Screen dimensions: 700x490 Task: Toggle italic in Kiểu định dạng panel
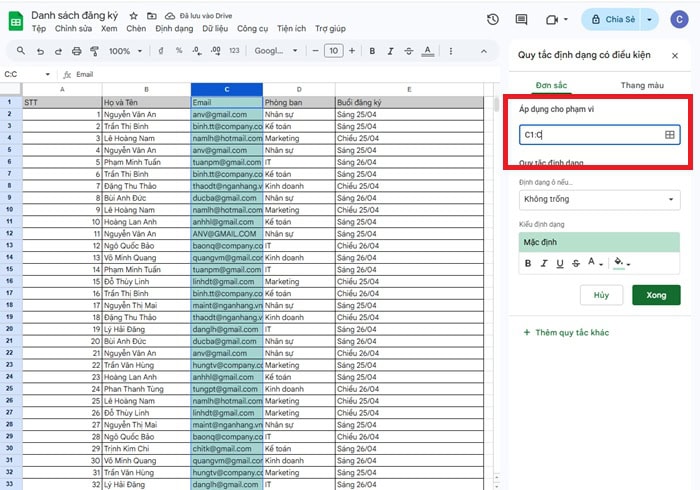pyautogui.click(x=544, y=263)
